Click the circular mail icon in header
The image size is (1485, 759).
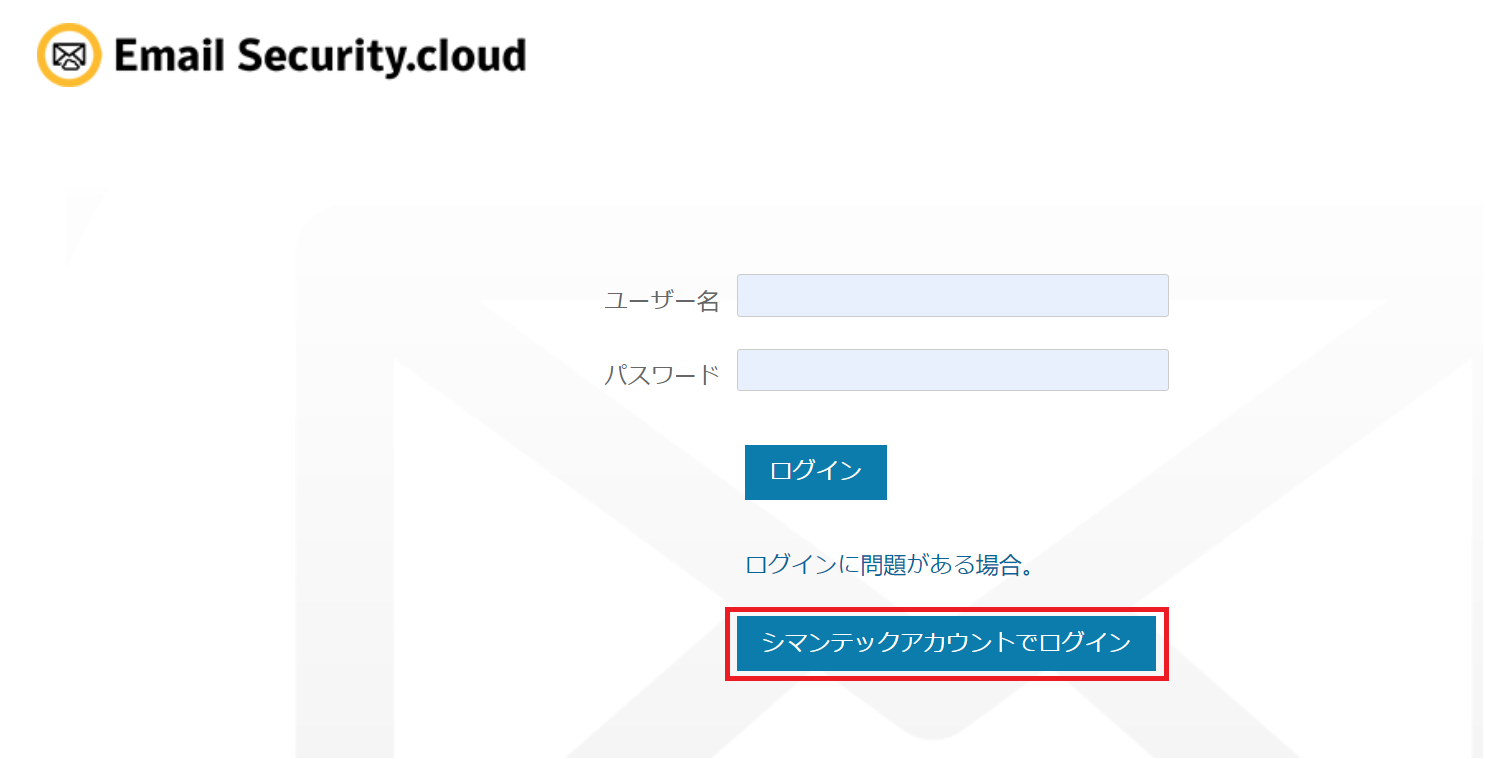[x=69, y=55]
